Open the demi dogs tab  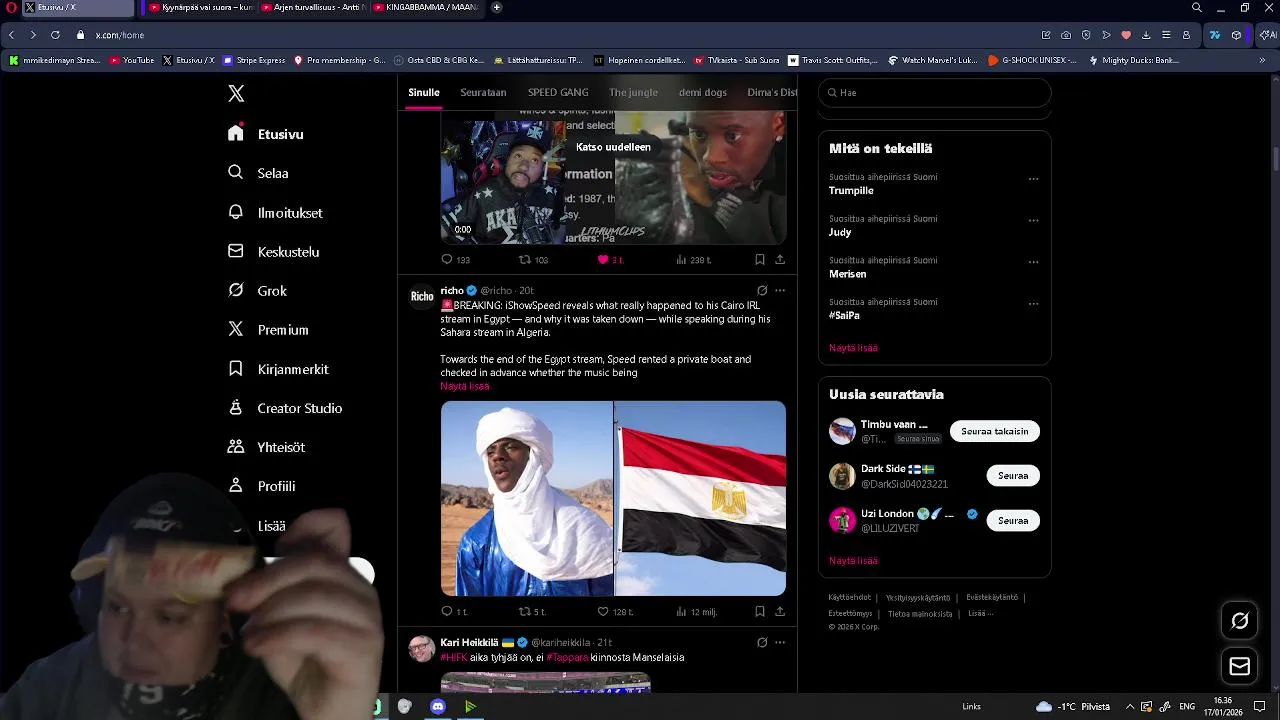[x=703, y=92]
